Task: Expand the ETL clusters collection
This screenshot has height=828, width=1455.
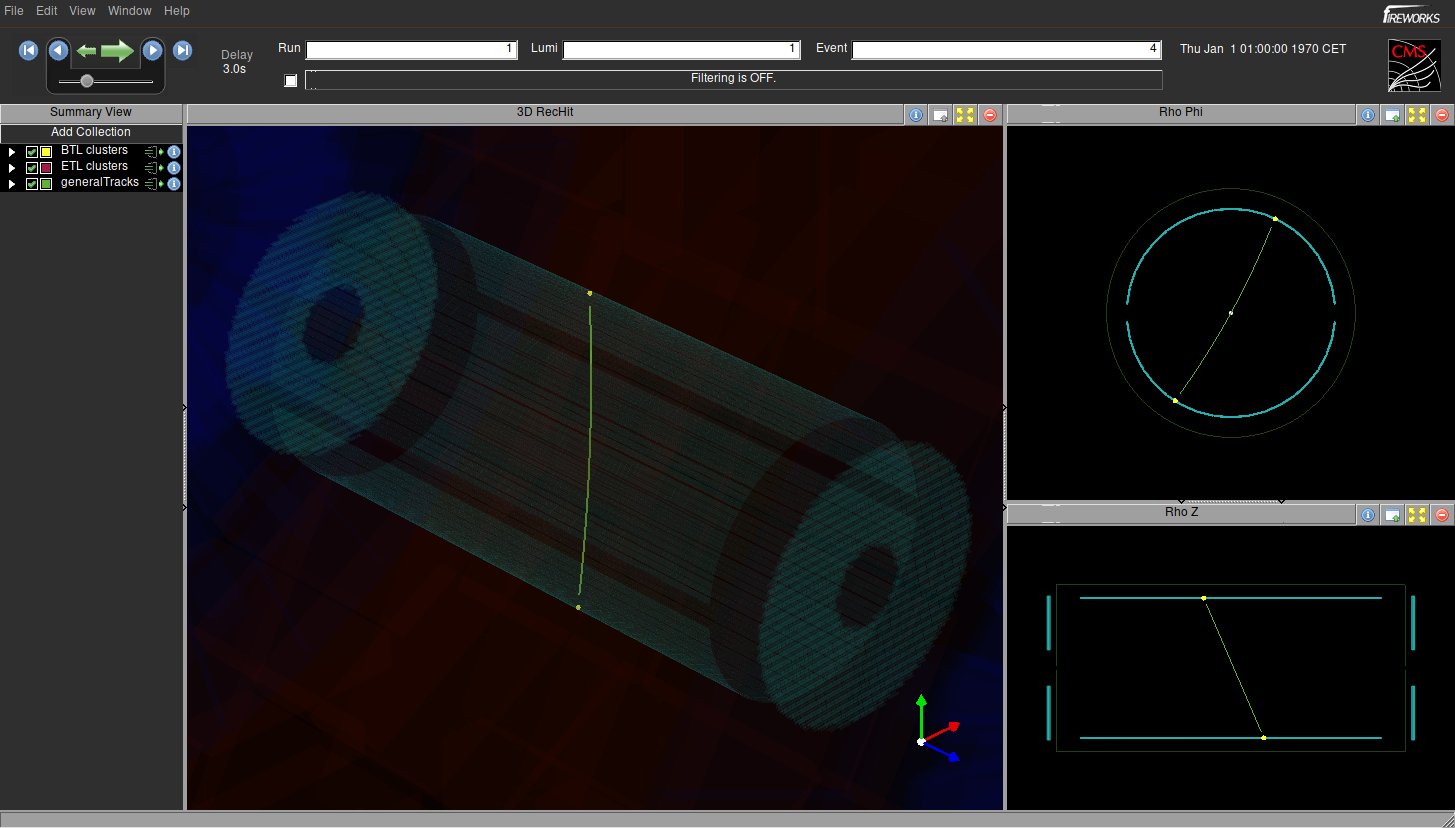Action: (x=12, y=168)
